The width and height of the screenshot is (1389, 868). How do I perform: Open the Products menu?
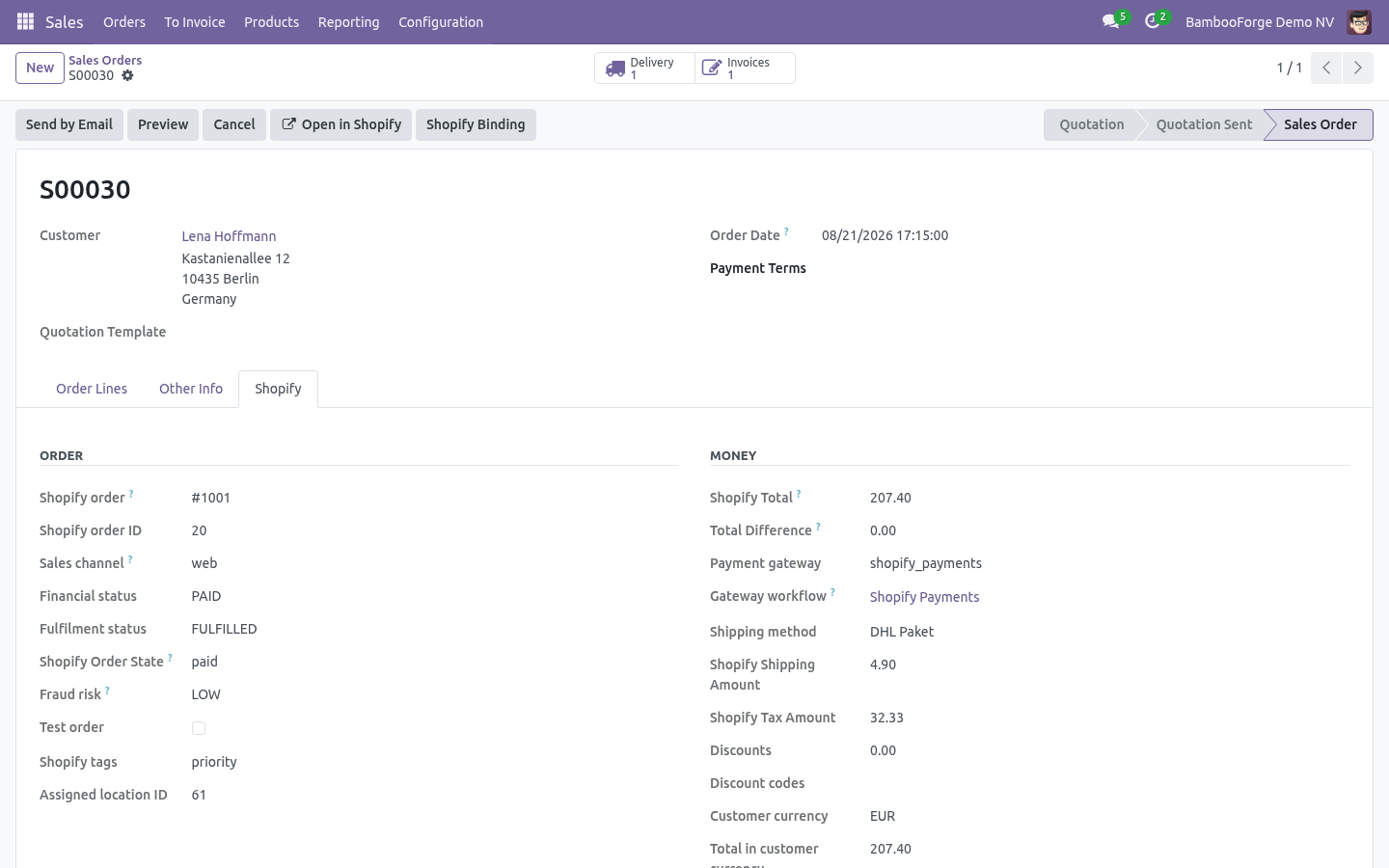tap(271, 21)
